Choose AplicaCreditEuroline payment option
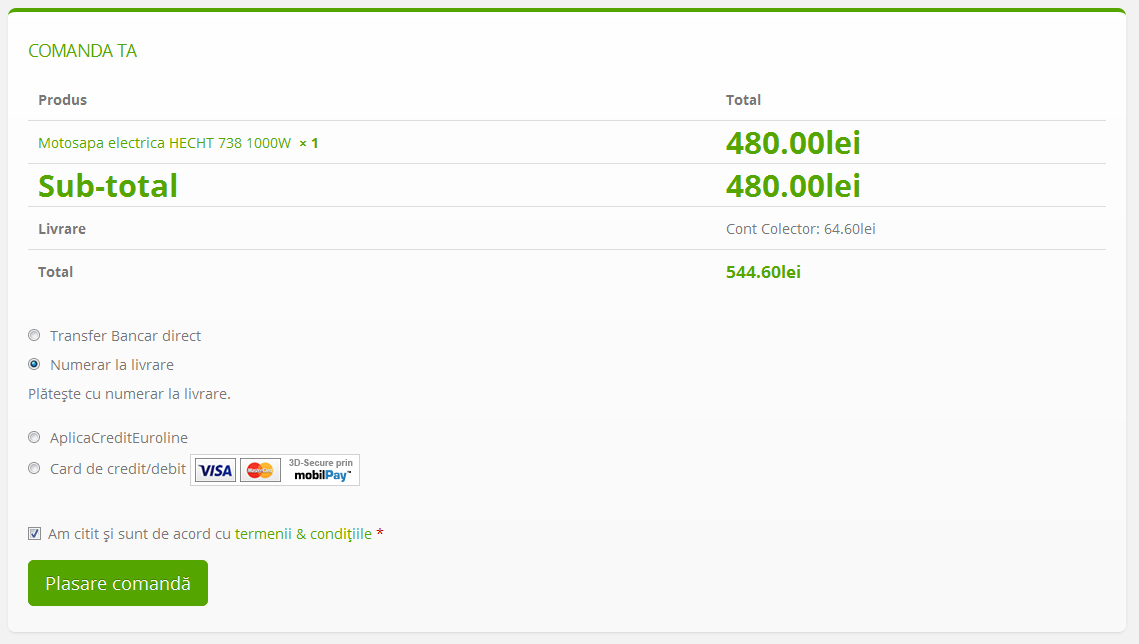The width and height of the screenshot is (1139, 644). (x=34, y=437)
